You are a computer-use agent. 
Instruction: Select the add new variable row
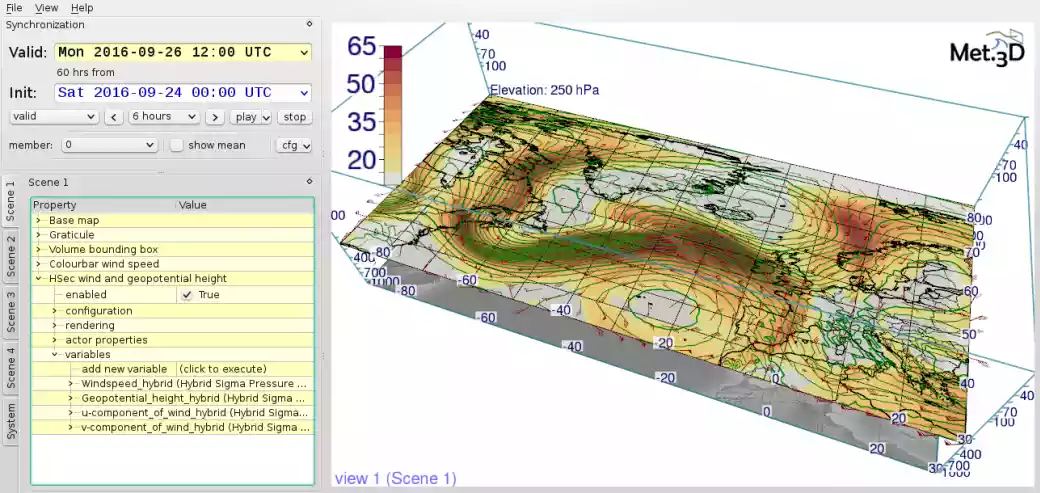point(172,369)
